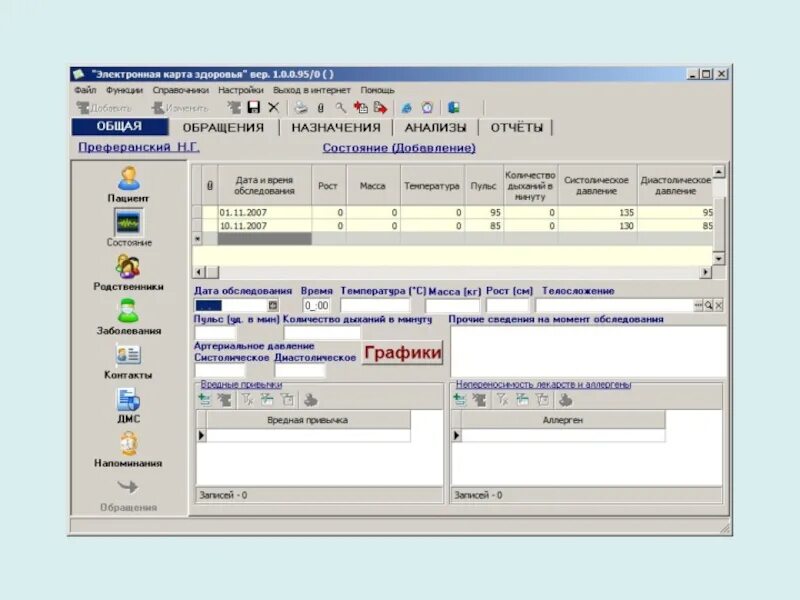The width and height of the screenshot is (800, 600).
Task: Open the Состояние sidebar section
Action: tap(129, 228)
